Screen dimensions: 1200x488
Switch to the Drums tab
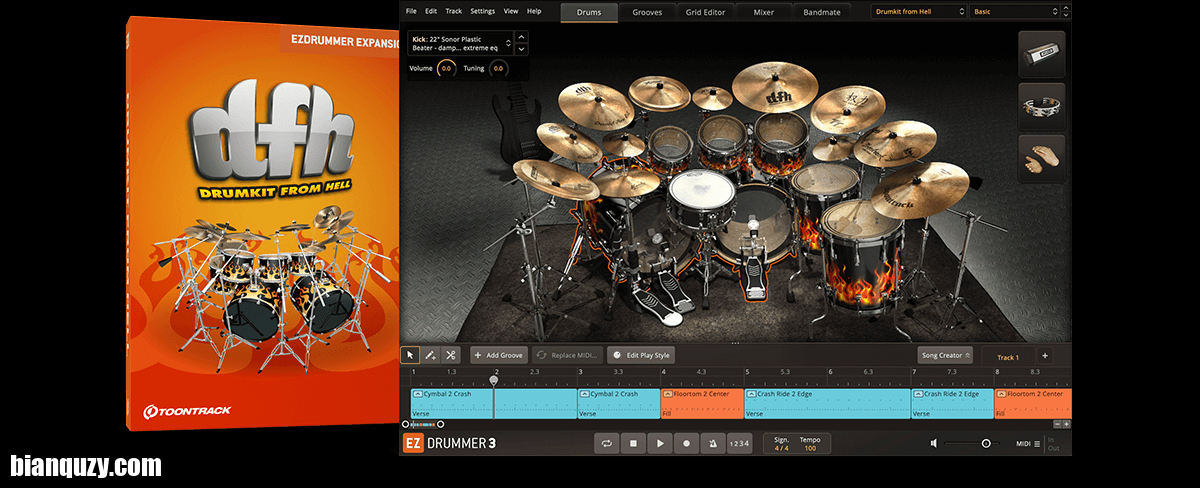[589, 12]
